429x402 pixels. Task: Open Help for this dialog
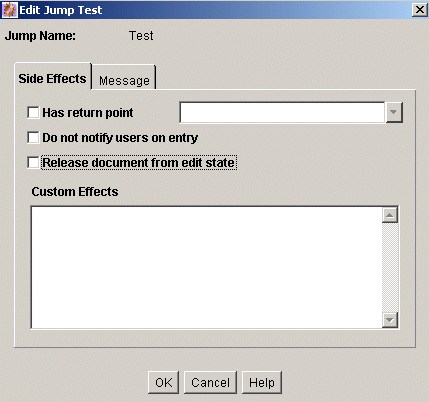(x=262, y=382)
